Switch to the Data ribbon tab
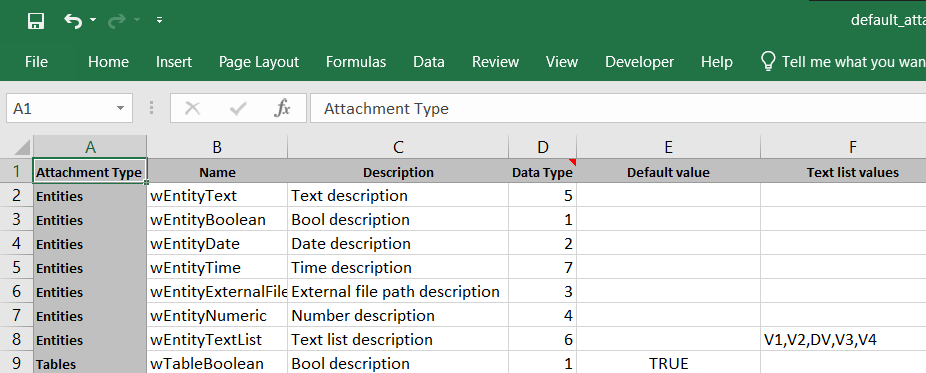The width and height of the screenshot is (926, 373). (x=429, y=62)
